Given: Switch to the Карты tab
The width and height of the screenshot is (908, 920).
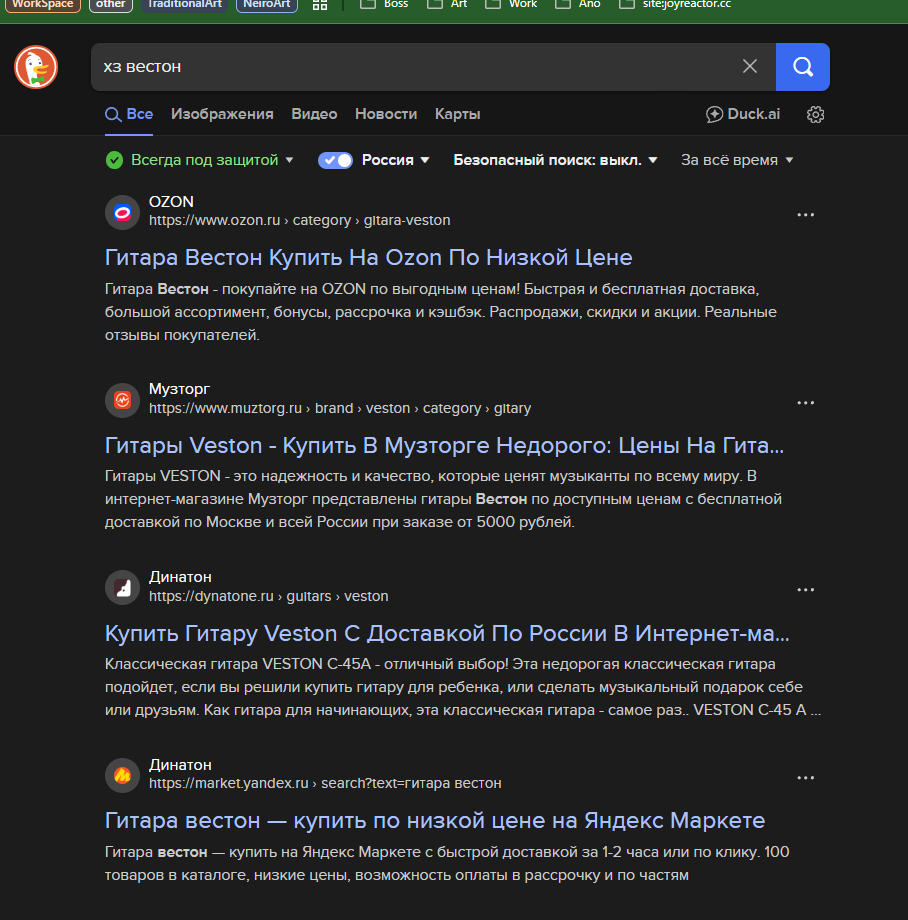Looking at the screenshot, I should [458, 114].
